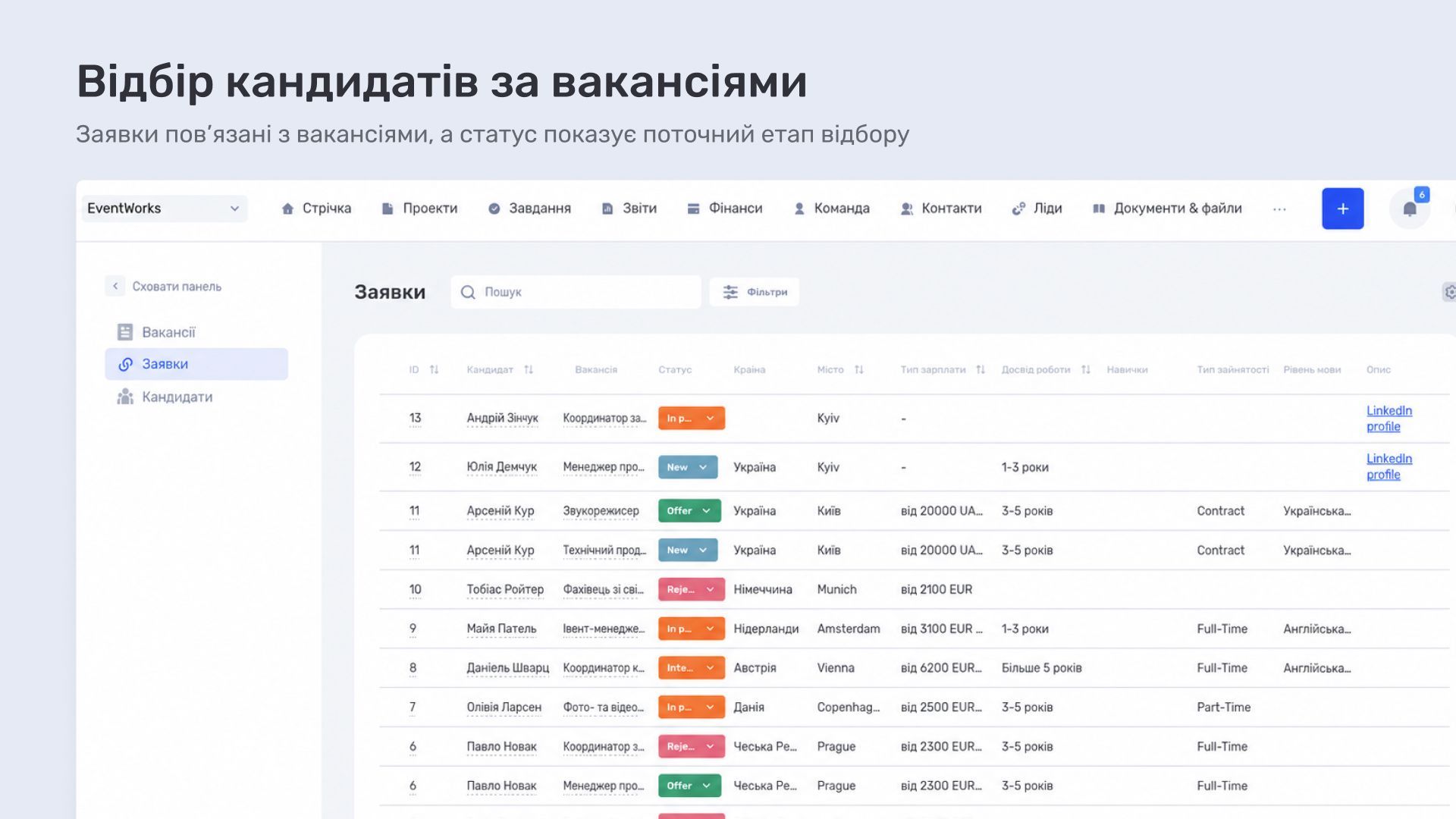Screen dimensions: 1456x819
Task: Open Андрій Зінчук's LinkedIn profile link
Action: click(x=1389, y=419)
